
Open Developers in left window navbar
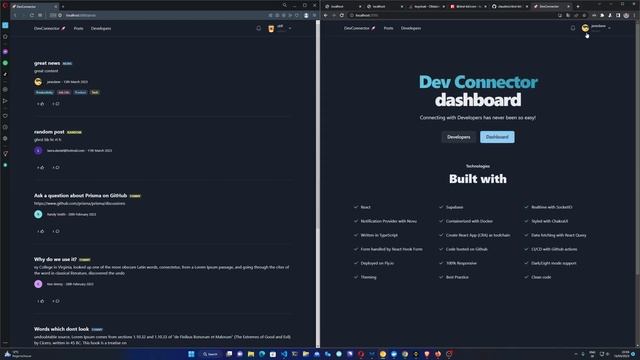pos(101,29)
